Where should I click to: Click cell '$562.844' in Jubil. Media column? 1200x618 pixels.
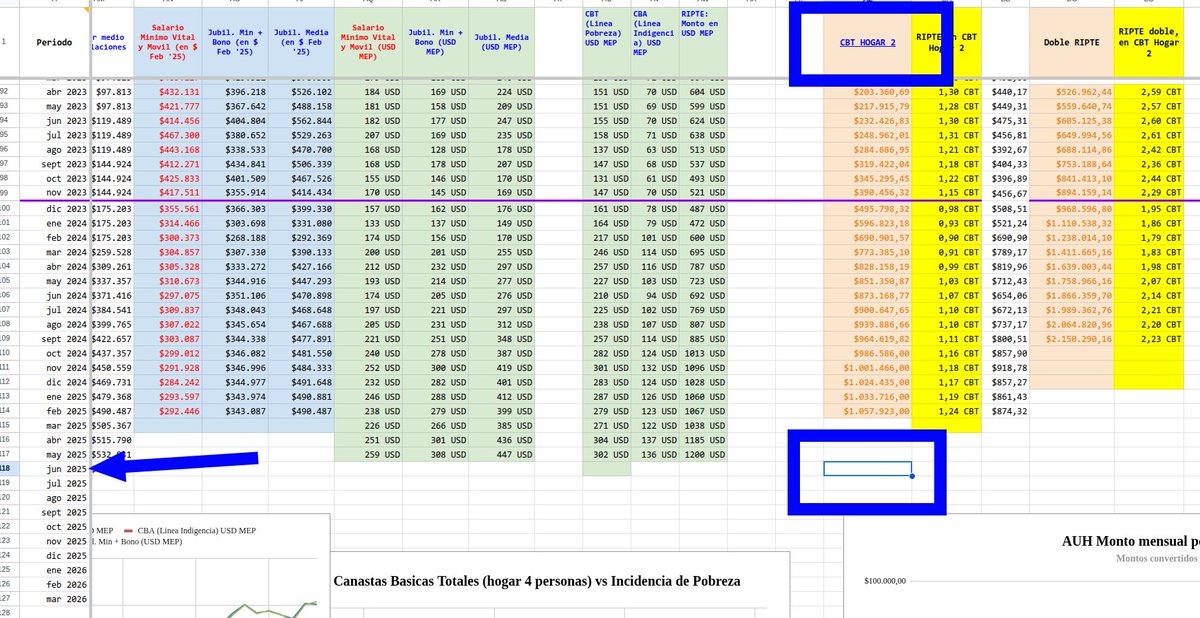[x=301, y=120]
